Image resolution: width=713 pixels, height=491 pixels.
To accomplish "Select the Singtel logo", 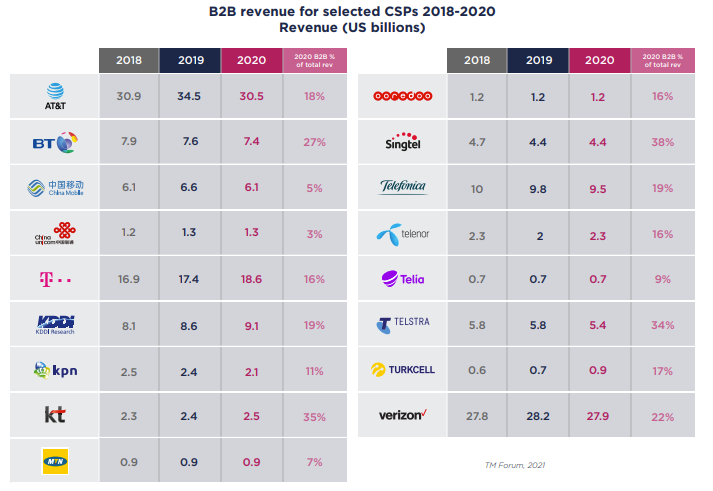I will click(402, 141).
